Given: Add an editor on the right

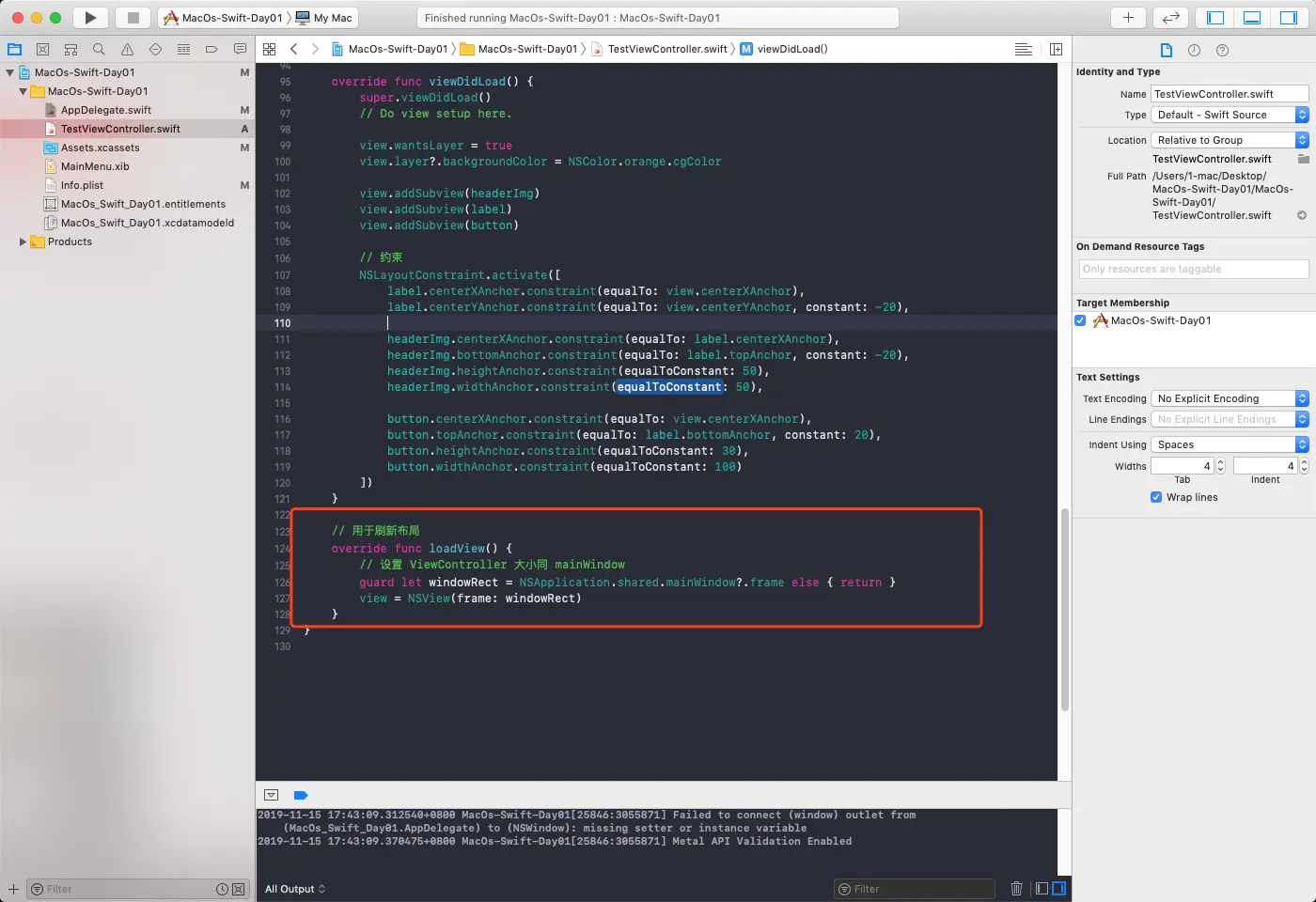Looking at the screenshot, I should tap(1056, 49).
